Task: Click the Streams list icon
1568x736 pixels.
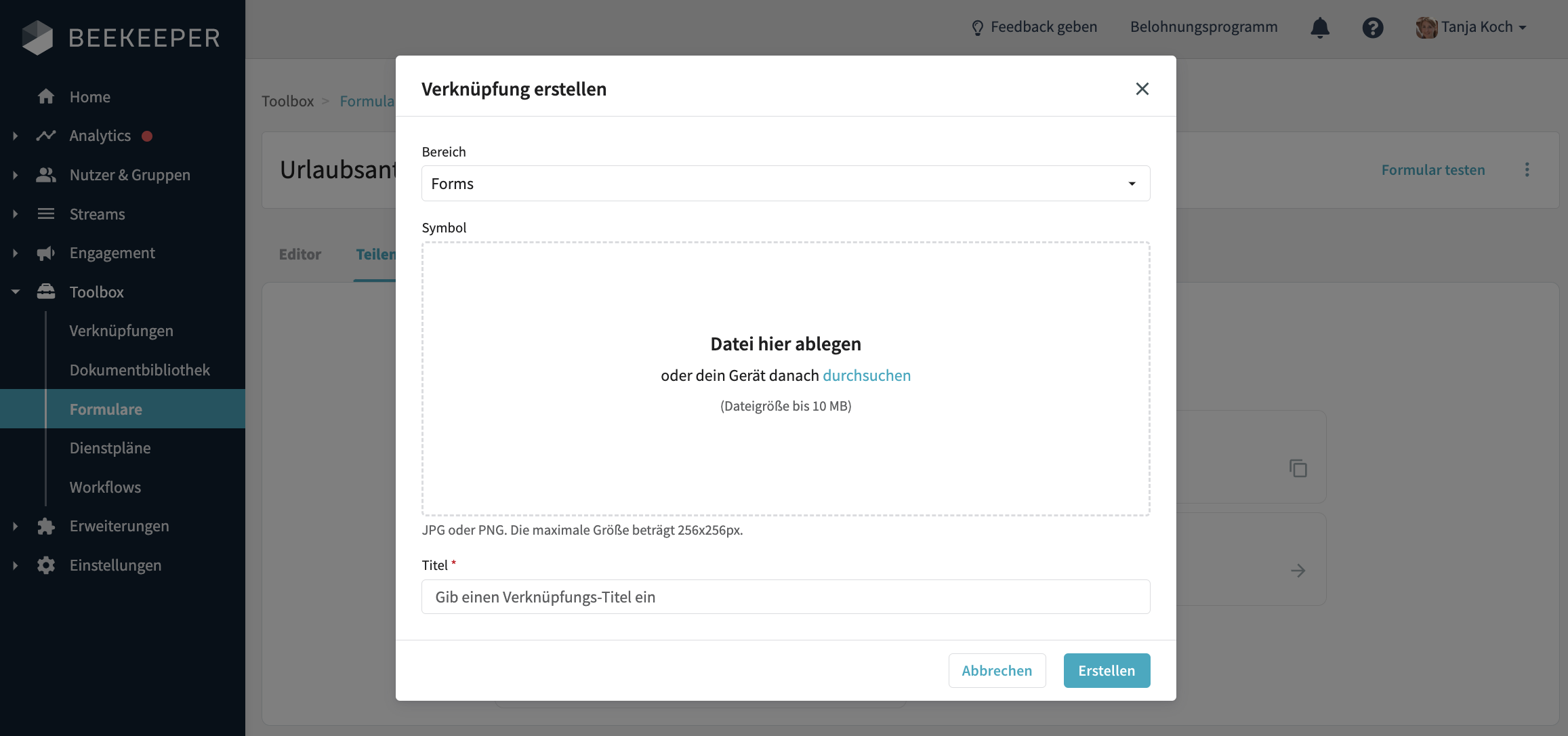Action: pyautogui.click(x=46, y=213)
